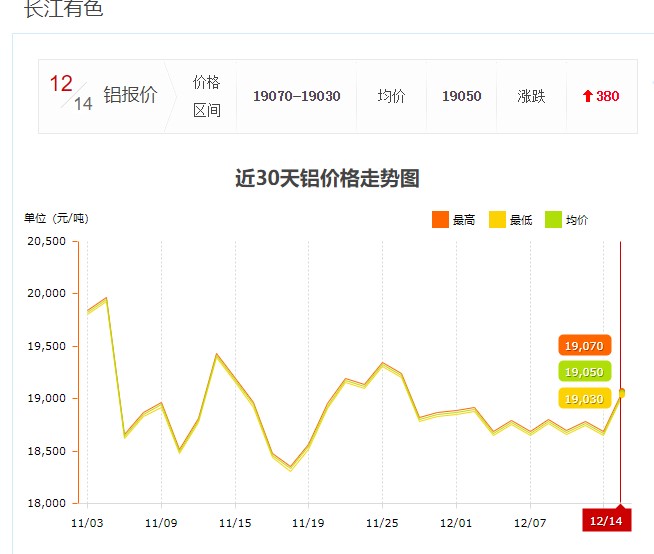Click the data point on 12/14 line
654x554 pixels.
pyautogui.click(x=621, y=393)
